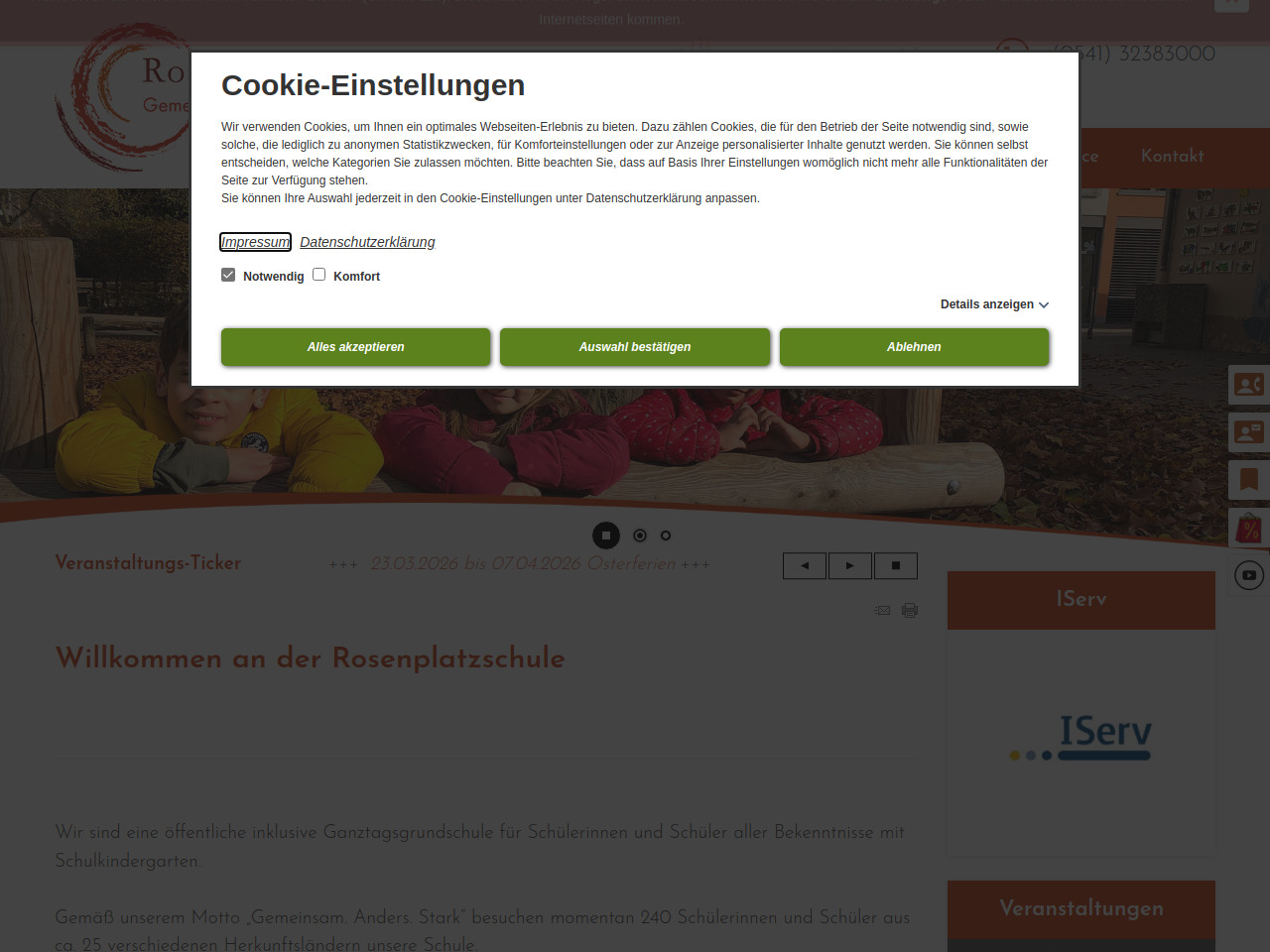Click the YouTube sidebar icon
This screenshot has width=1270, height=952.
coord(1248,575)
